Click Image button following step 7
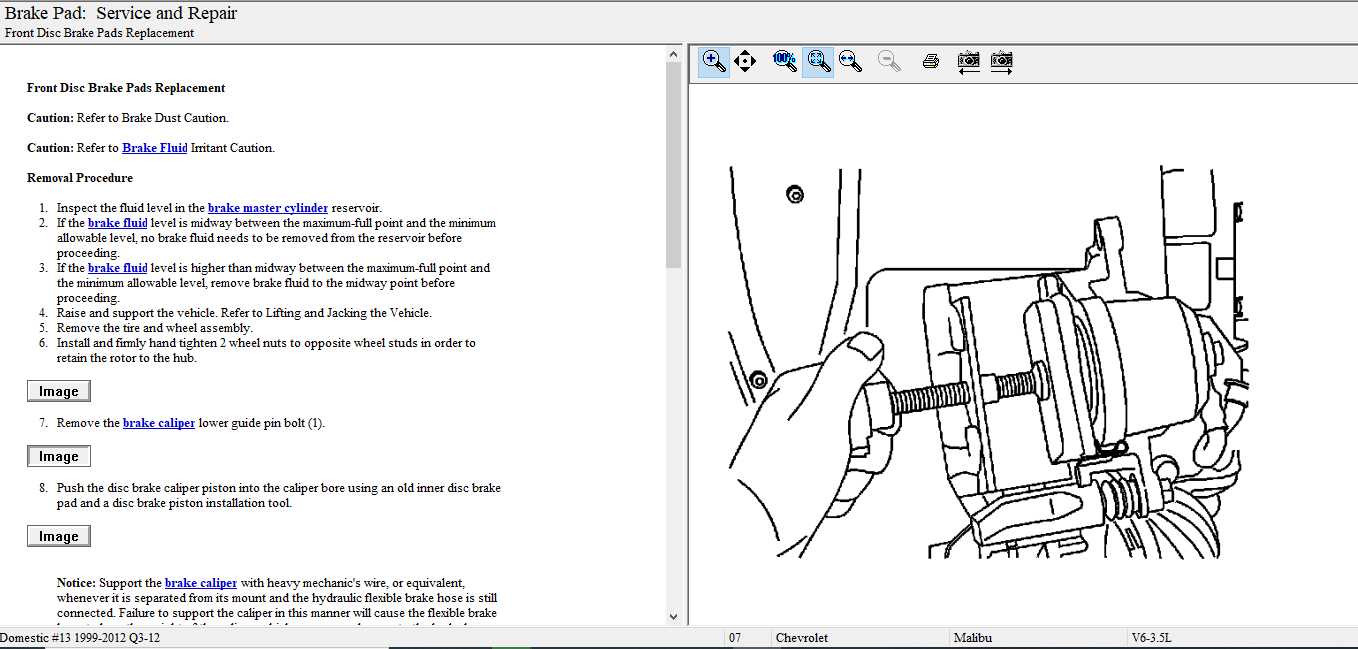Screen dimensions: 1358x649 tap(59, 456)
